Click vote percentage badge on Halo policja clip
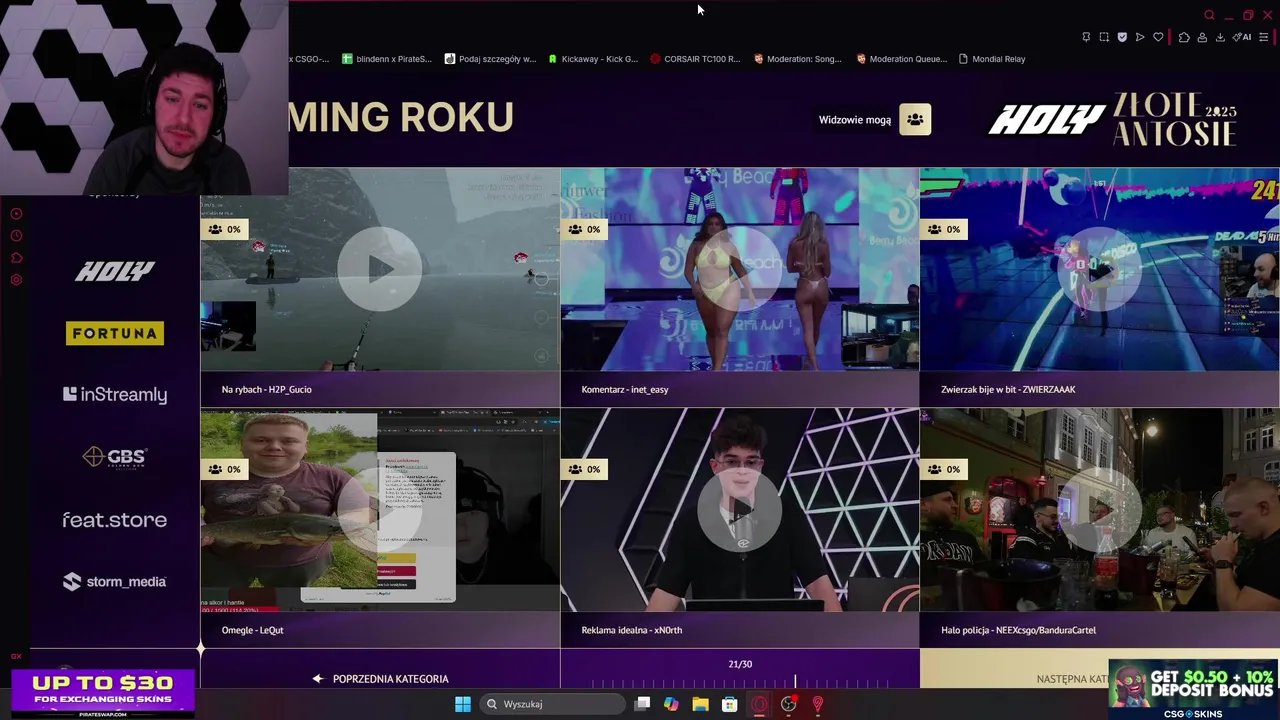1280x720 pixels. point(944,469)
